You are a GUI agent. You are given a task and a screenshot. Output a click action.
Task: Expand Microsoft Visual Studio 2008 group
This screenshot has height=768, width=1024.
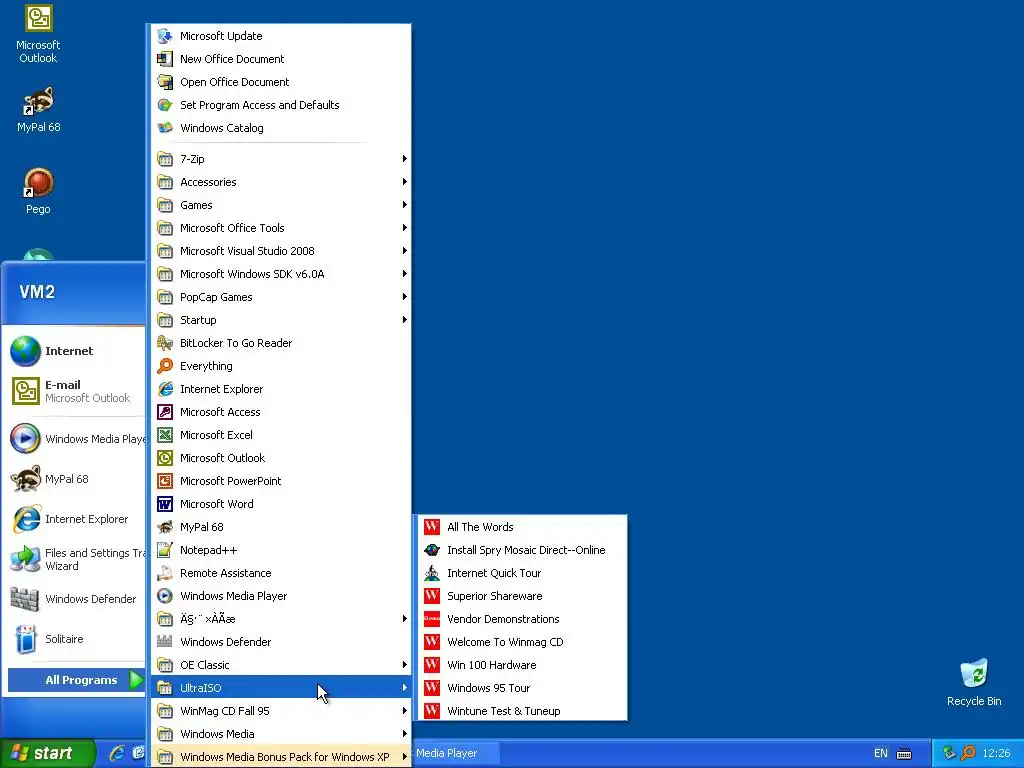coord(281,251)
